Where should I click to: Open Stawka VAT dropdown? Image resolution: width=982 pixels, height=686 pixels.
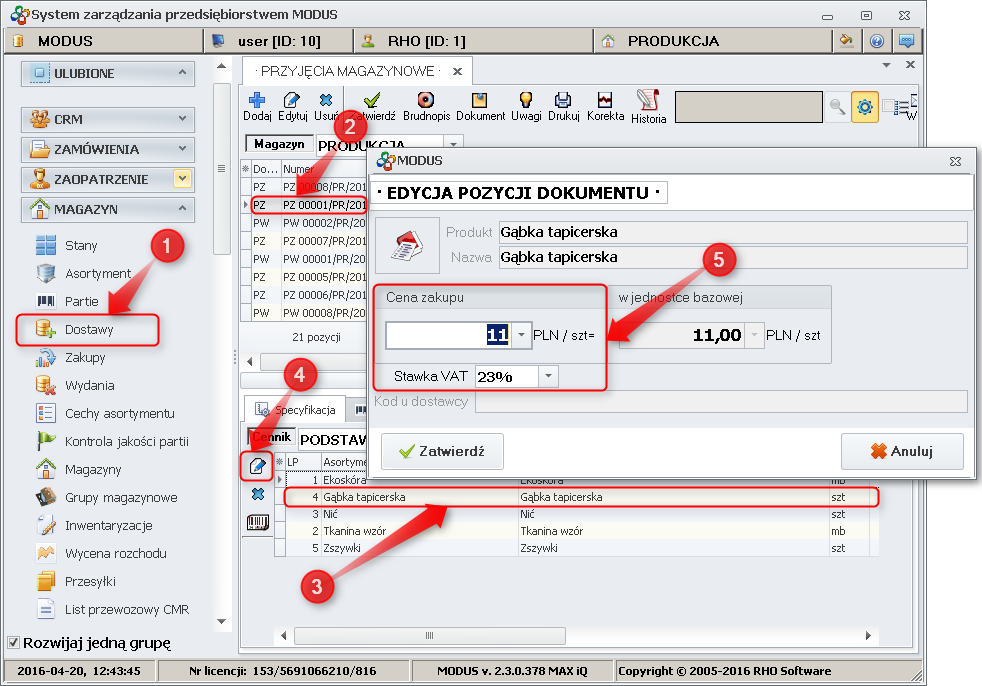(548, 376)
